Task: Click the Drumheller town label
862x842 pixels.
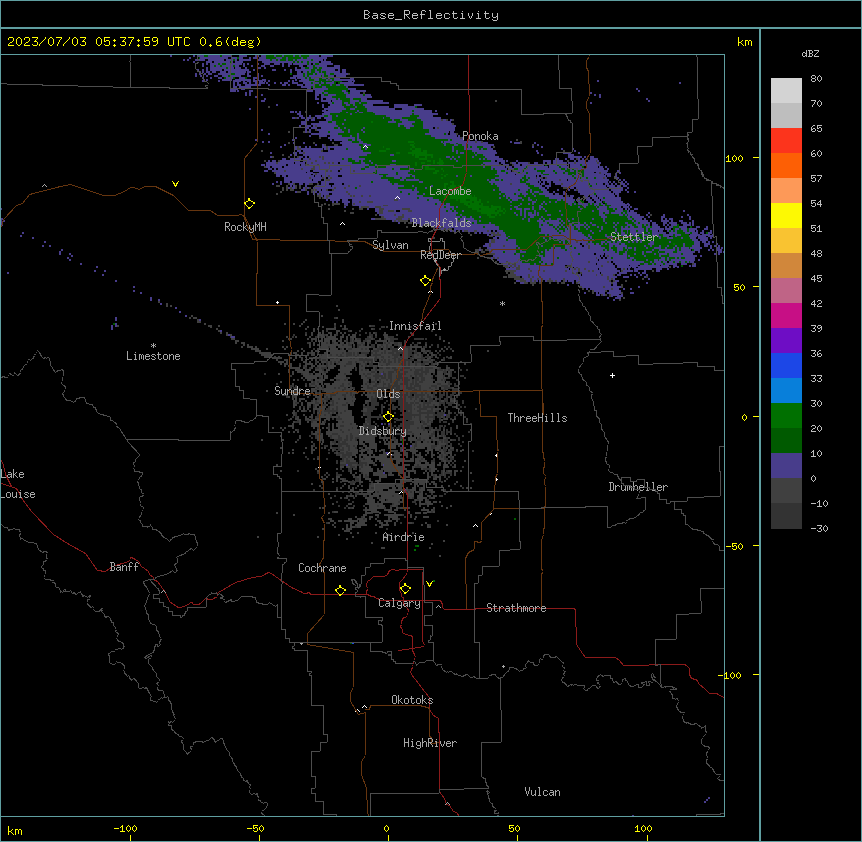Action: point(638,487)
